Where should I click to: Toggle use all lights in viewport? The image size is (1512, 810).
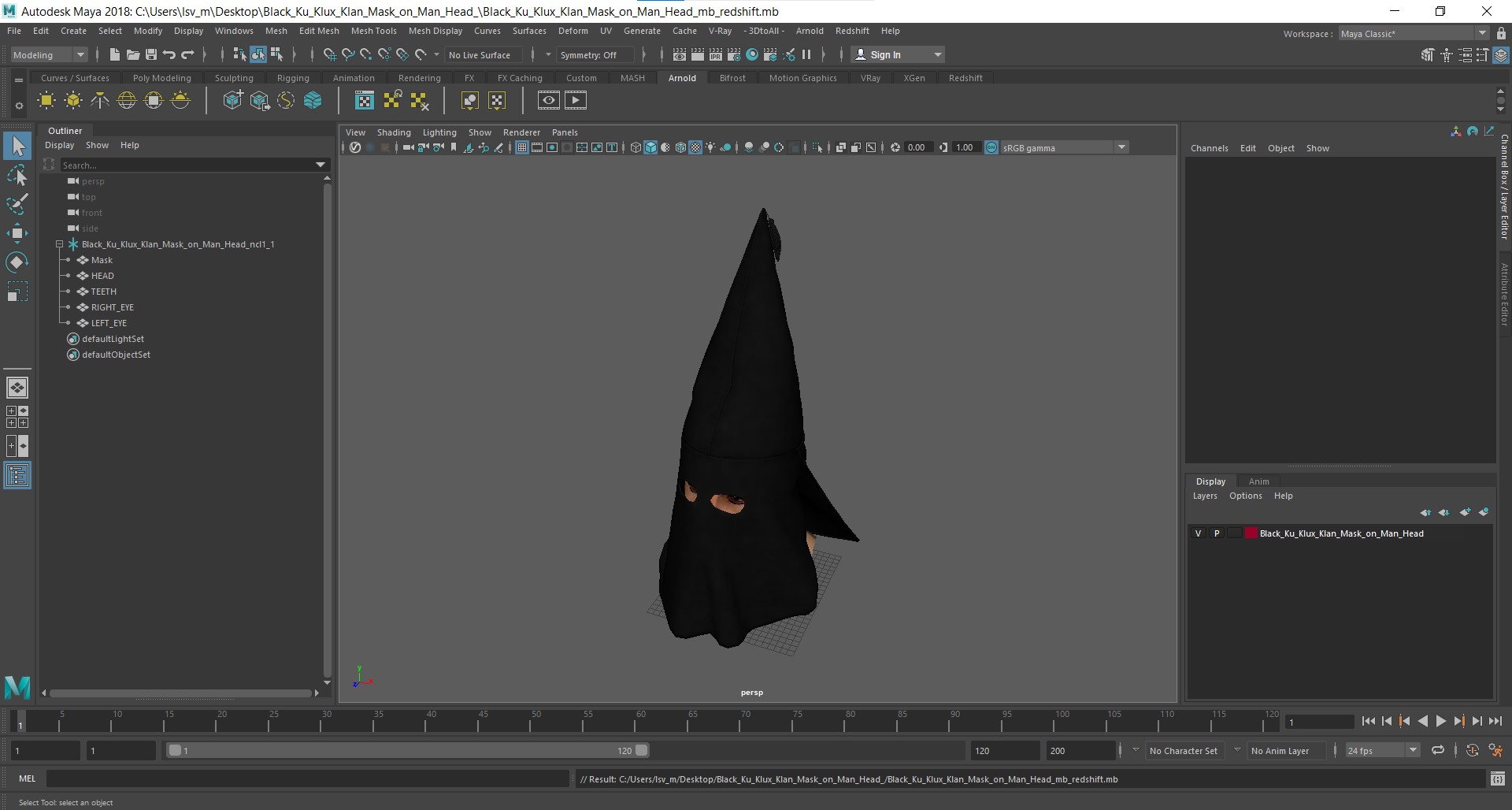pyautogui.click(x=711, y=147)
